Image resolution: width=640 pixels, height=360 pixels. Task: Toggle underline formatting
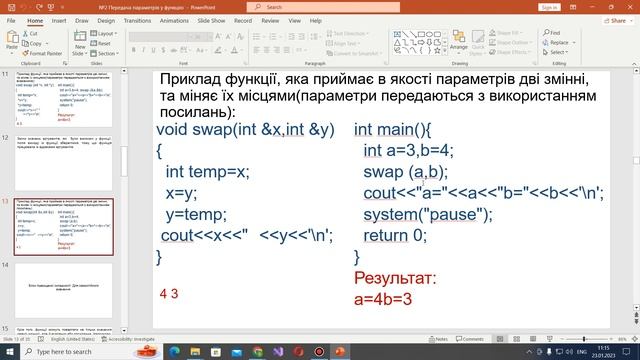153,50
